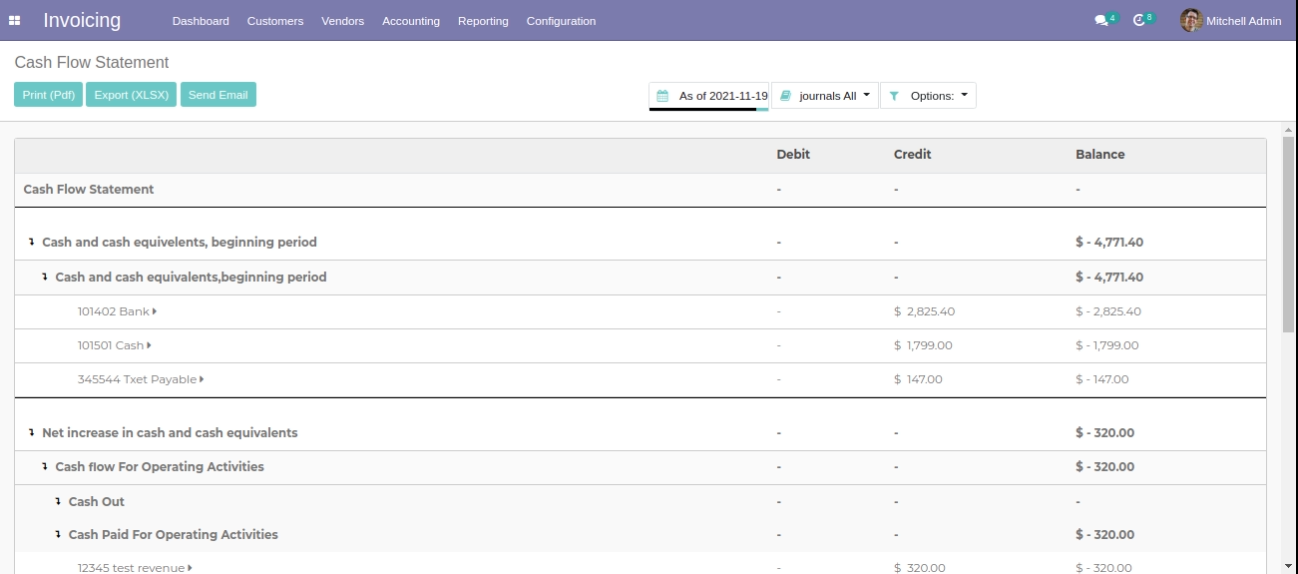The height and width of the screenshot is (574, 1298).
Task: Open the Reporting menu
Action: coord(482,21)
